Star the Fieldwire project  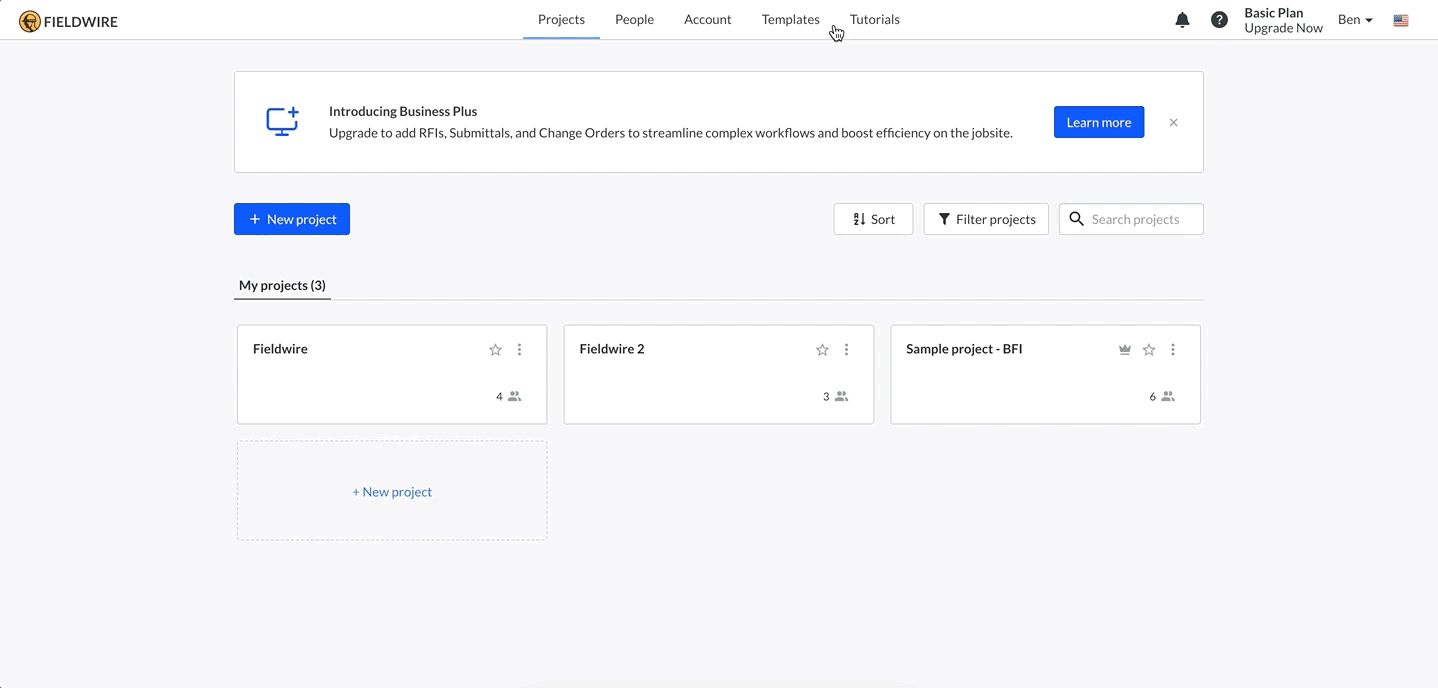[495, 350]
